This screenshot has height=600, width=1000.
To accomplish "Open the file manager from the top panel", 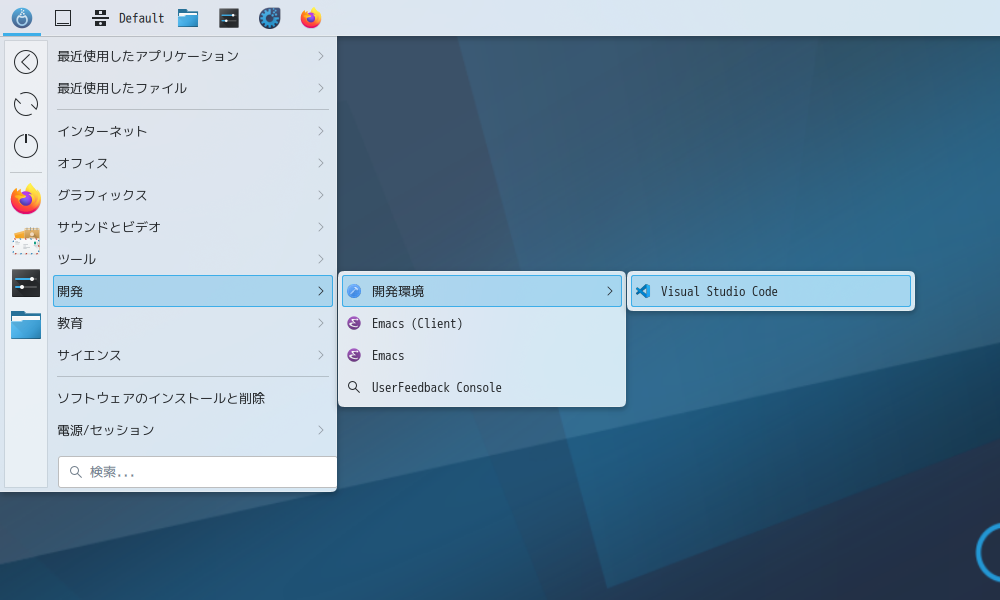I will (188, 18).
